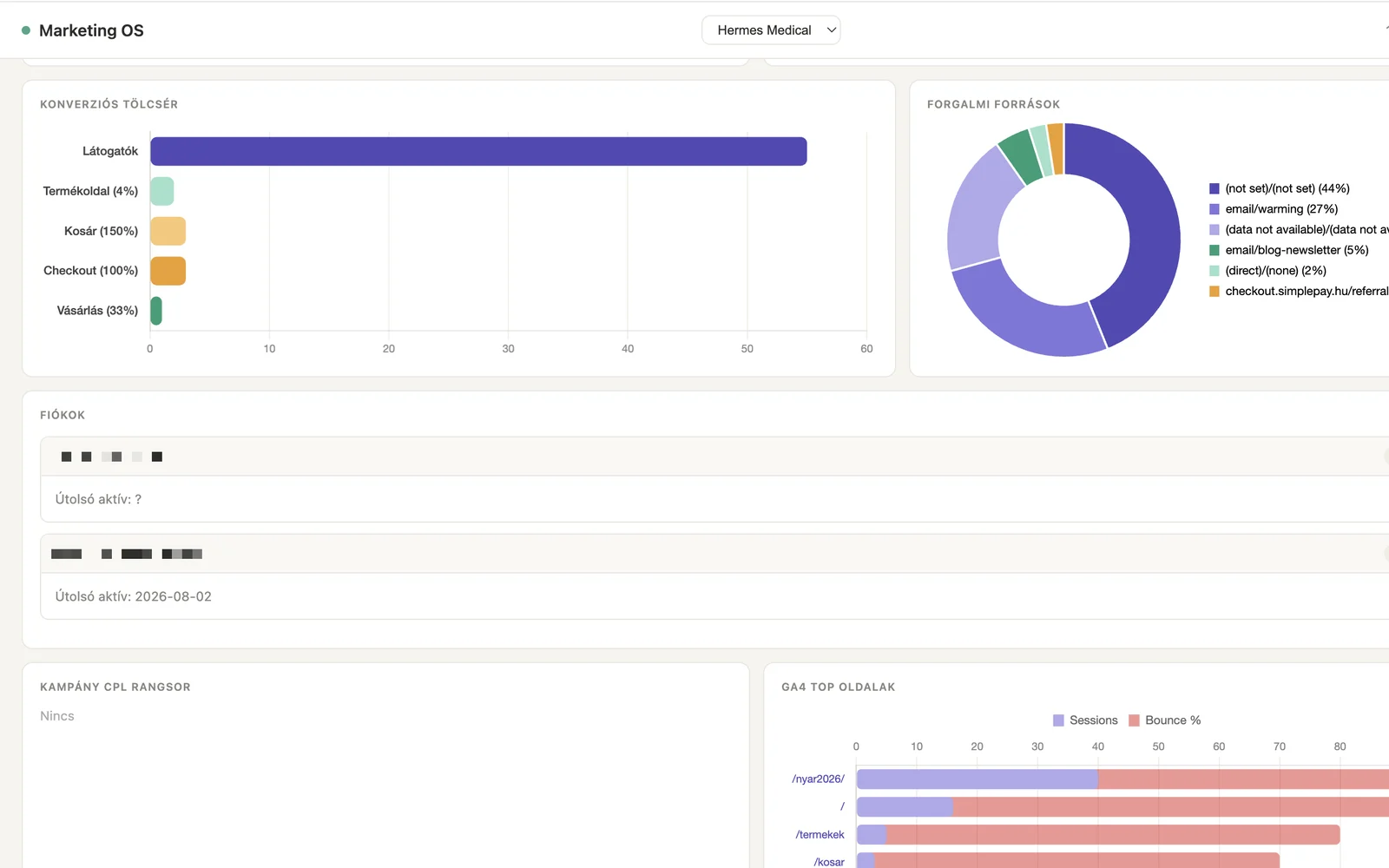
Task: Click the Marketing OS title
Action: point(91,30)
